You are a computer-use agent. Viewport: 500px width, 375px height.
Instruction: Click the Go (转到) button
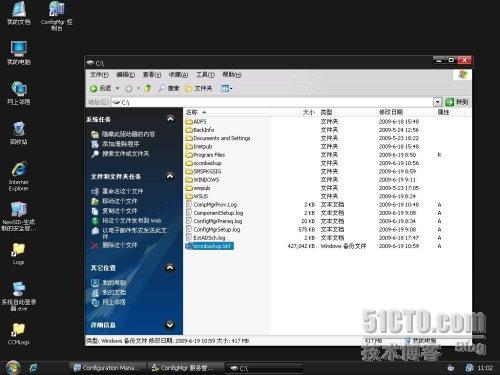tap(457, 102)
